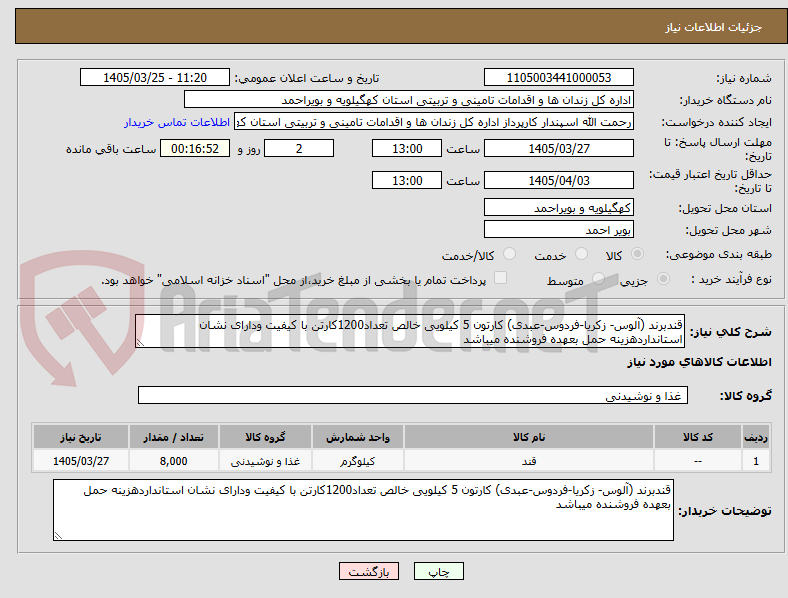This screenshot has width=788, height=598.
Task: Click the نام کالا column header
Action: pyautogui.click(x=529, y=437)
